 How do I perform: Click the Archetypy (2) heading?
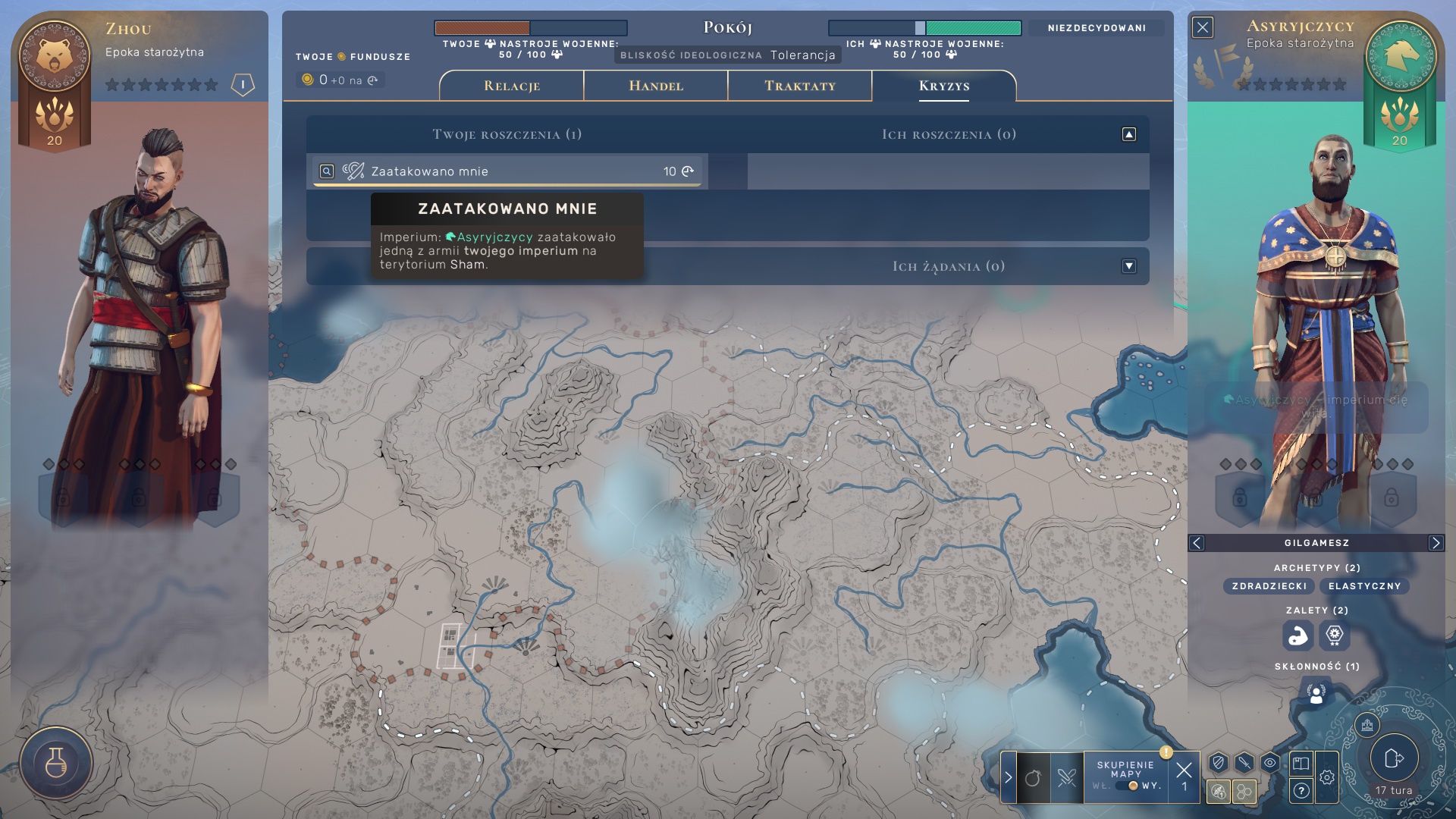pyautogui.click(x=1316, y=568)
